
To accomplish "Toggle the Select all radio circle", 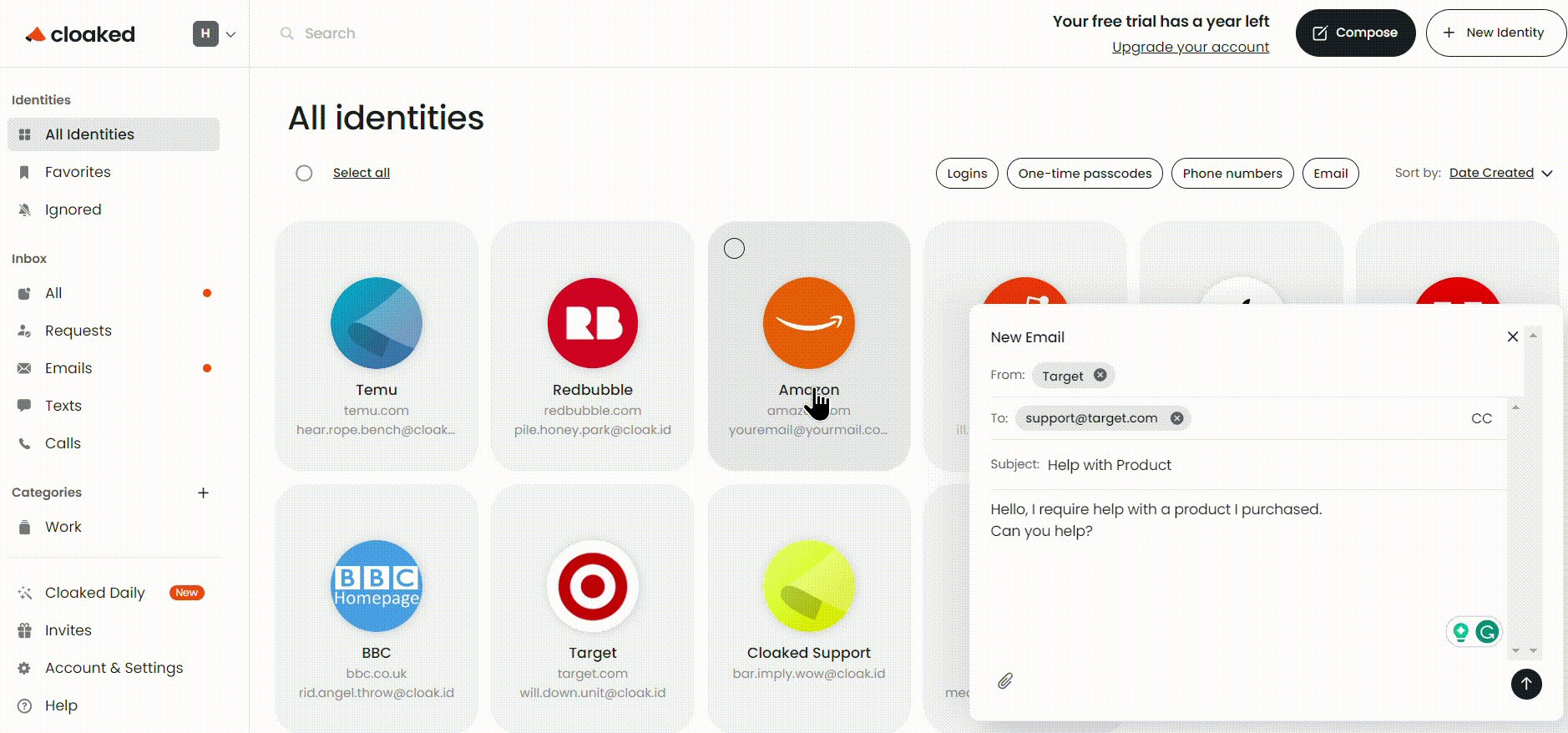I will [x=304, y=173].
